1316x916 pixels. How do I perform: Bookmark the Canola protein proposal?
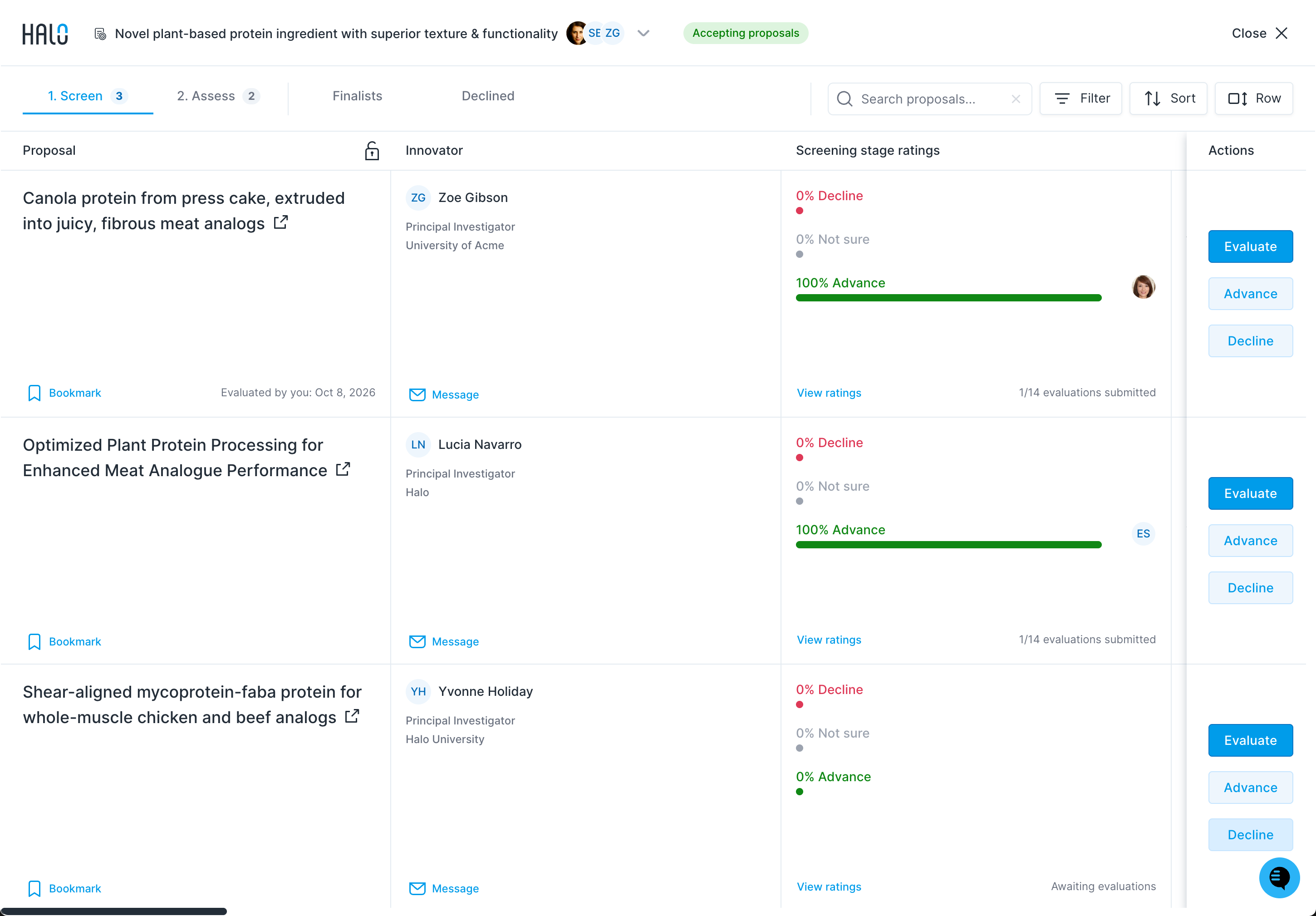(64, 393)
